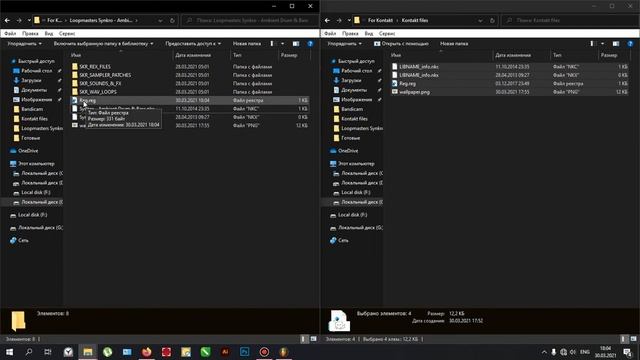Select SKR_WAV_LOOPS folder
Image resolution: width=640 pixels, height=360 pixels.
pyautogui.click(x=98, y=92)
